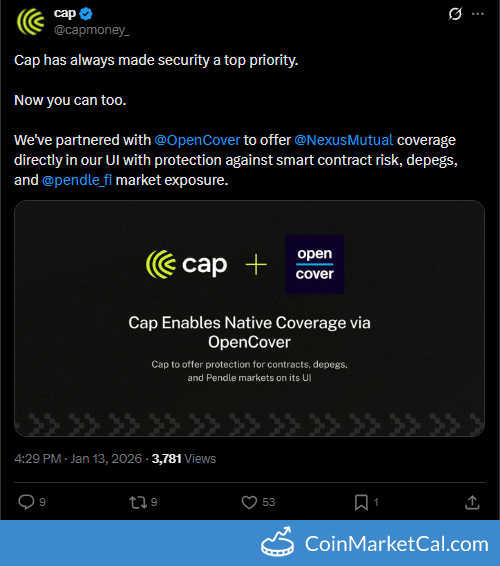Open the three-dot more options menu

coord(478,14)
